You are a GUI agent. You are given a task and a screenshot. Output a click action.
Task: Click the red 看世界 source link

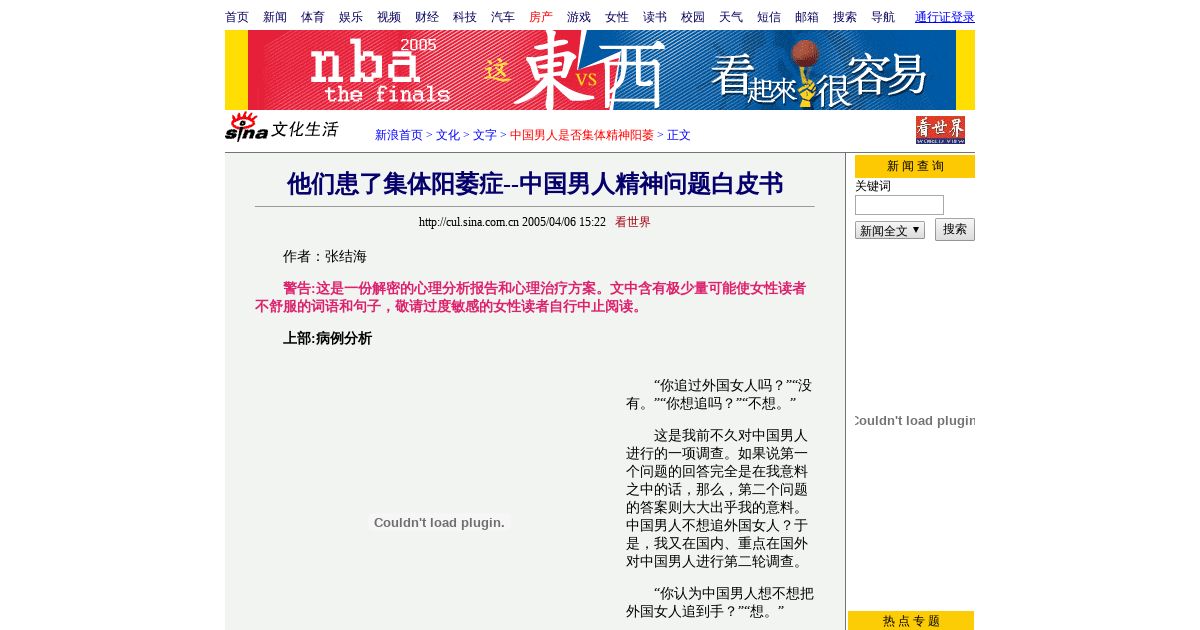pyautogui.click(x=633, y=222)
